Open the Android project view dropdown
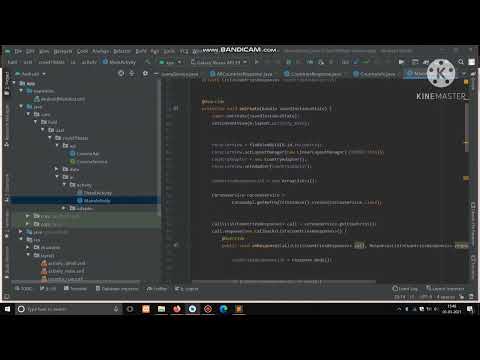 coord(30,74)
